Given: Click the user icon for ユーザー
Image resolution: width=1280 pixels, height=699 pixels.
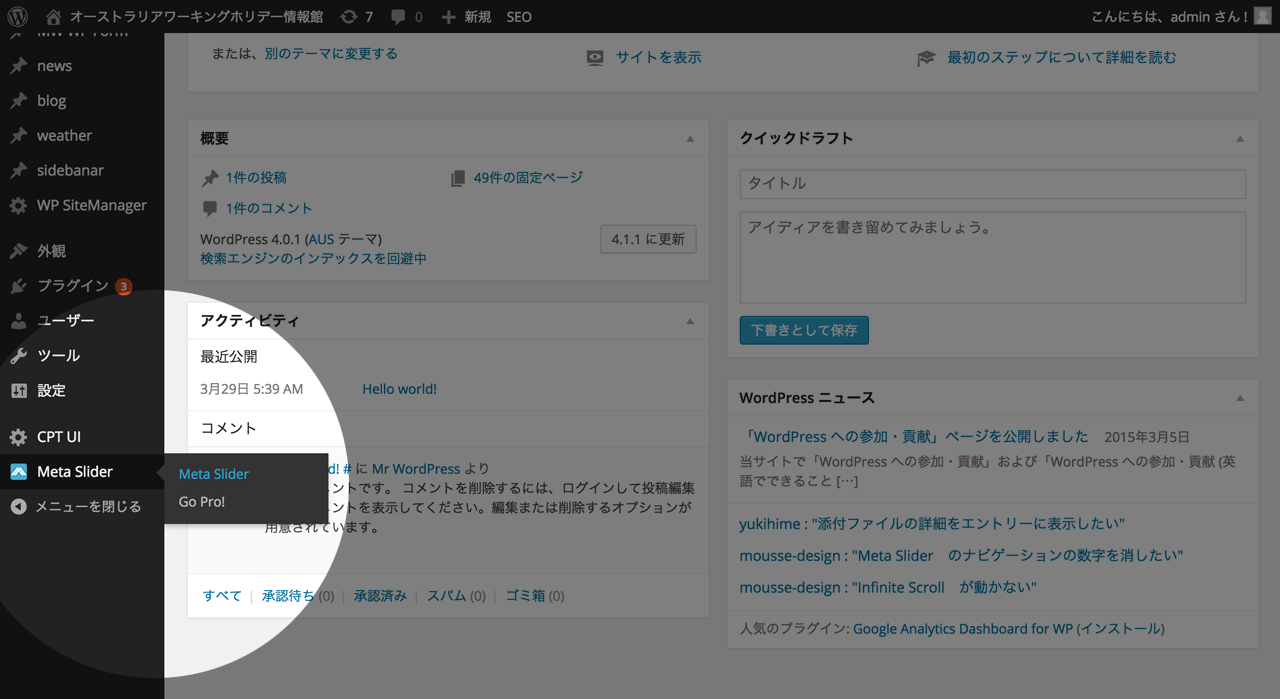Looking at the screenshot, I should [18, 321].
